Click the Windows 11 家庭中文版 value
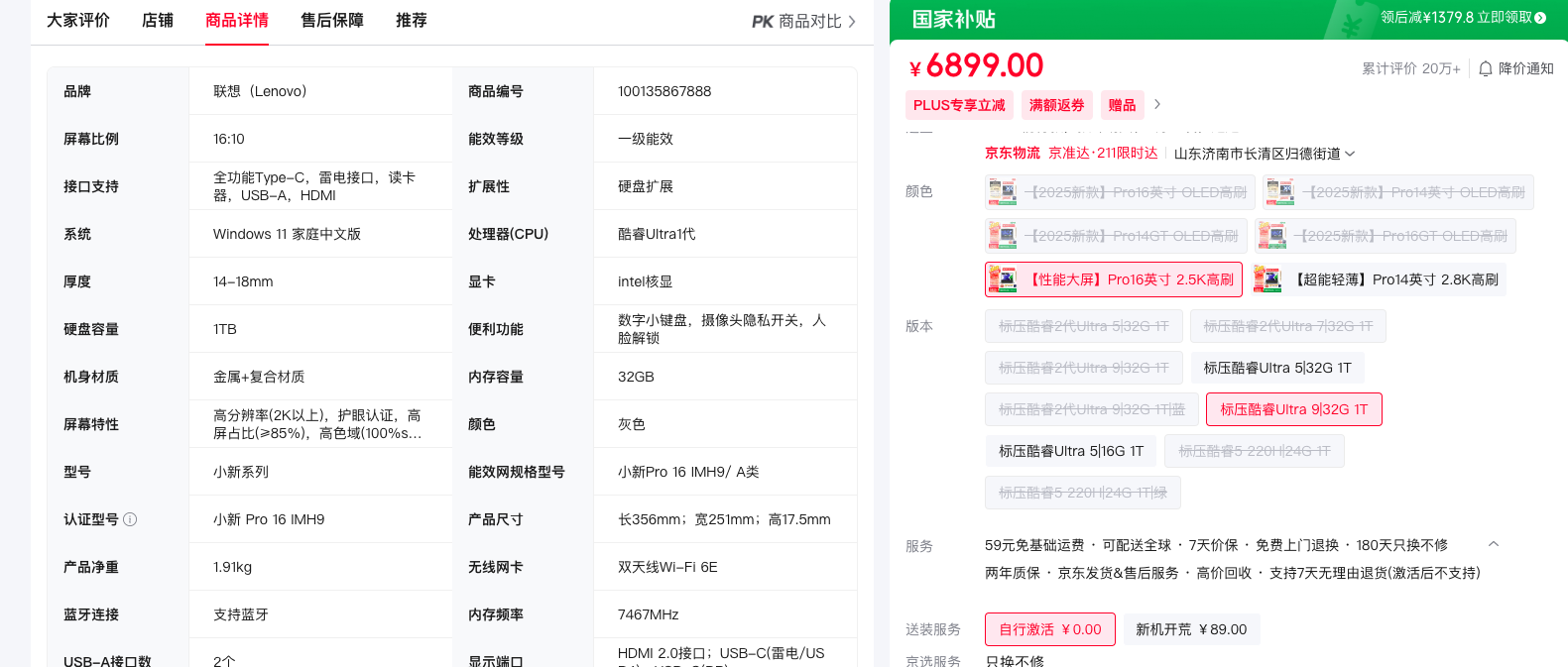 [x=287, y=234]
